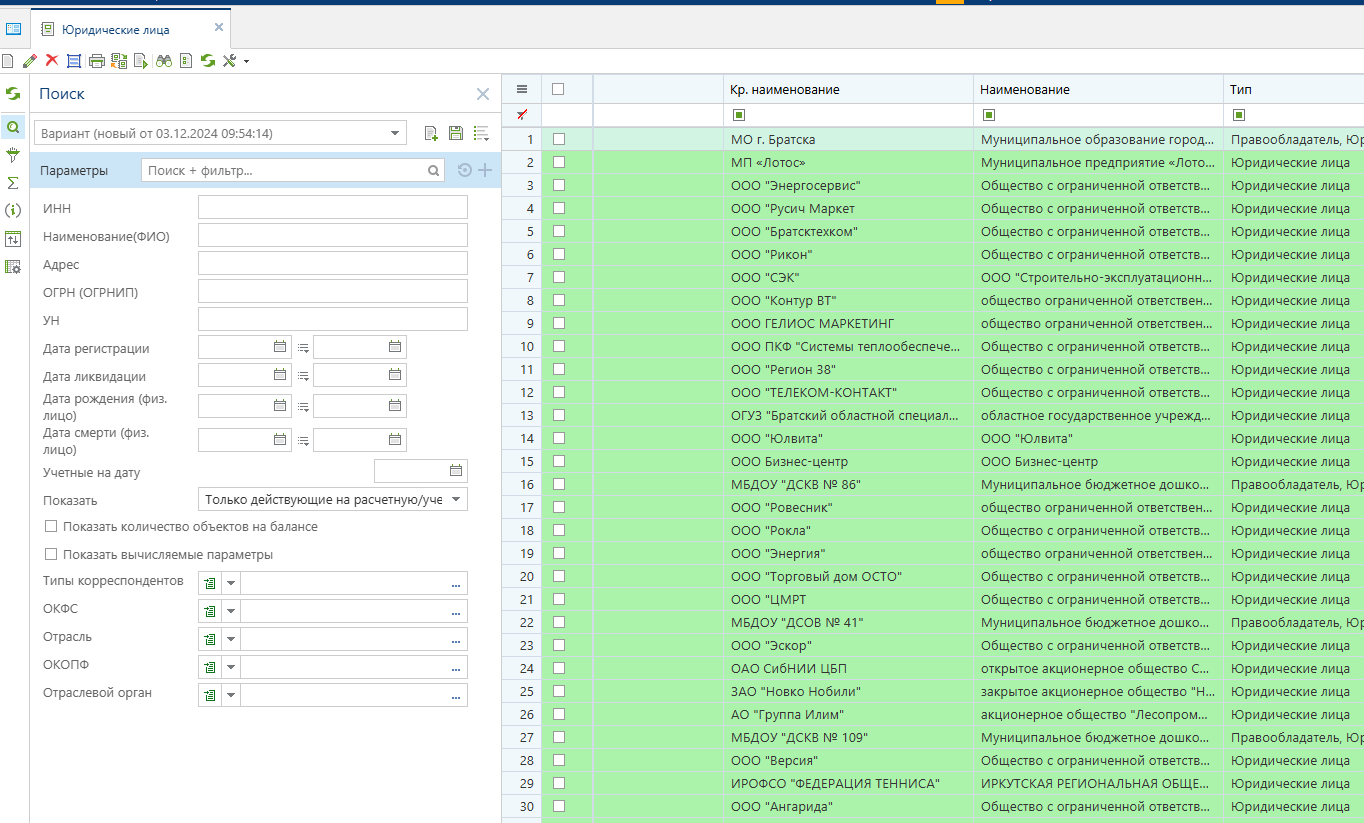Click the ellipsis button of ОКОПФ field
The image size is (1364, 823).
pyautogui.click(x=456, y=668)
